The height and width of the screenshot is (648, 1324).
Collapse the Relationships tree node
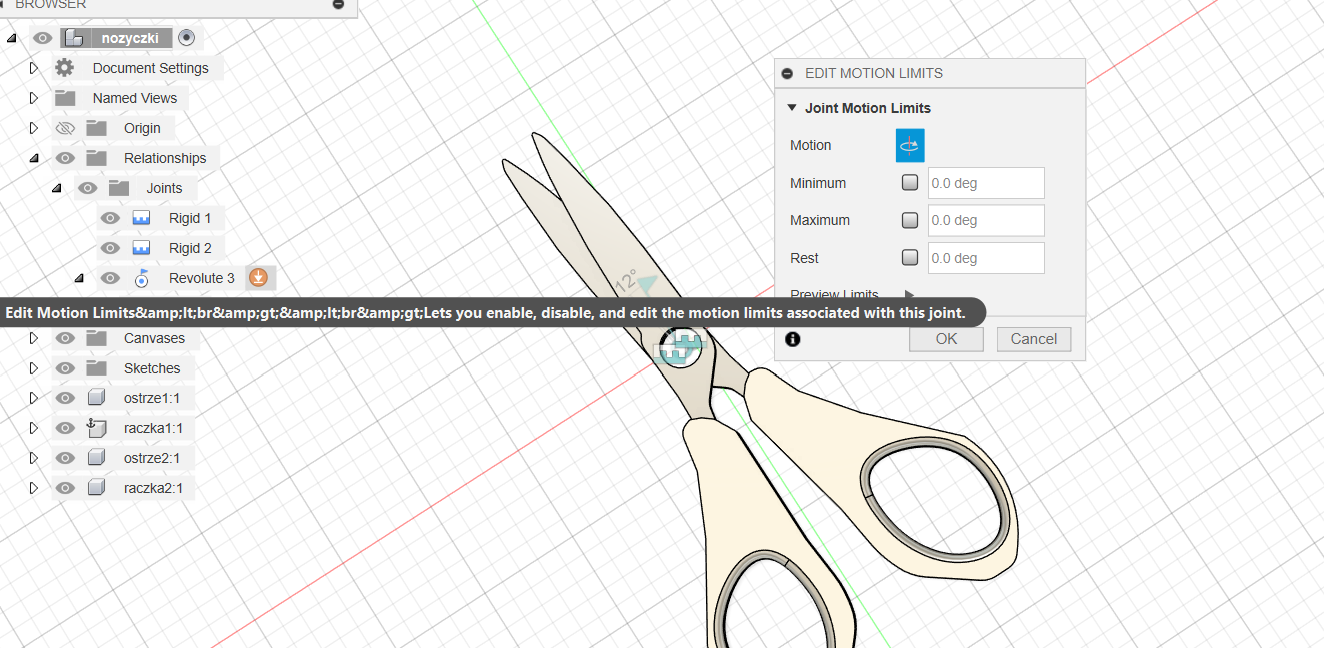pos(33,158)
